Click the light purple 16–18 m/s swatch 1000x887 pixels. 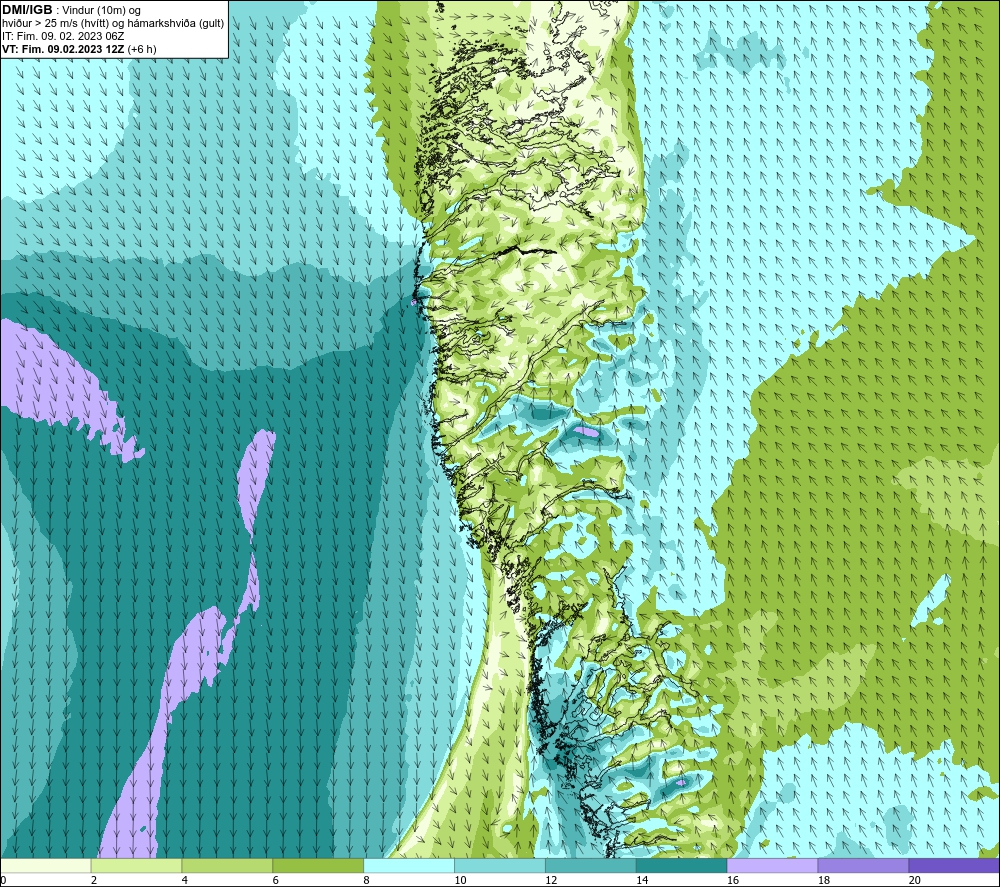tap(772, 865)
